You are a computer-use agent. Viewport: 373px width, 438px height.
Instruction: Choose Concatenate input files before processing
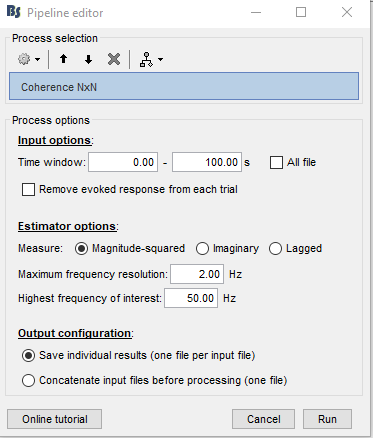(28, 380)
